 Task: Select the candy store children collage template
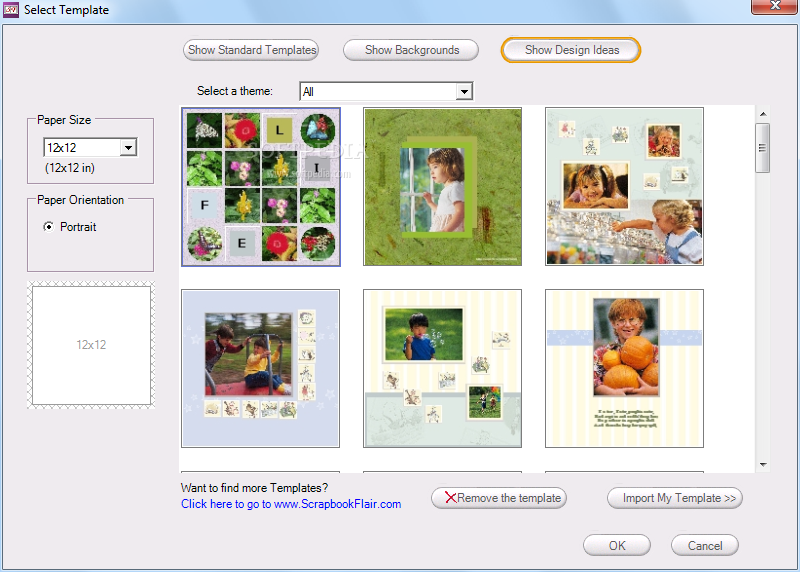pyautogui.click(x=624, y=186)
